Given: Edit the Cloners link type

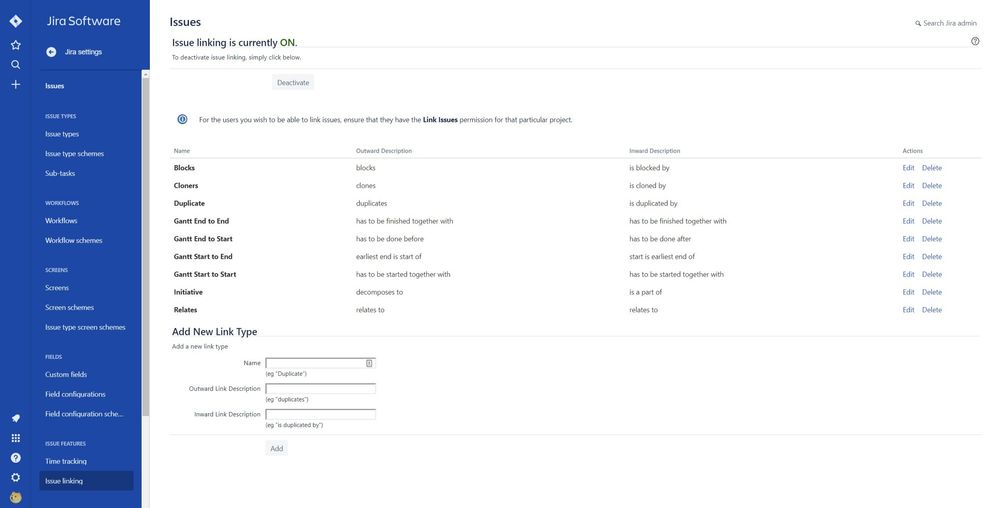Looking at the screenshot, I should (x=909, y=186).
